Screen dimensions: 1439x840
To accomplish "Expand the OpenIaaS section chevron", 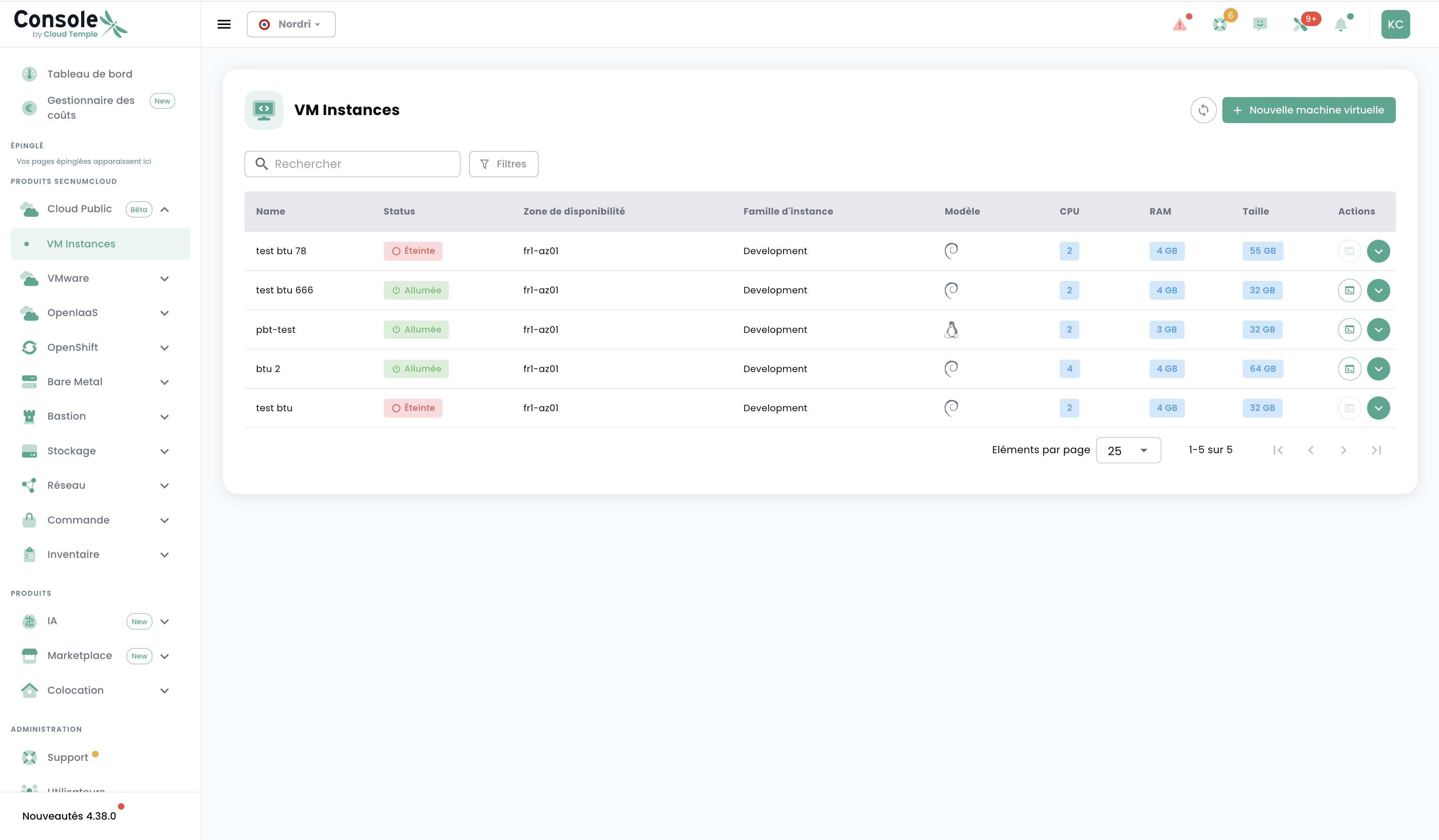I will (164, 313).
